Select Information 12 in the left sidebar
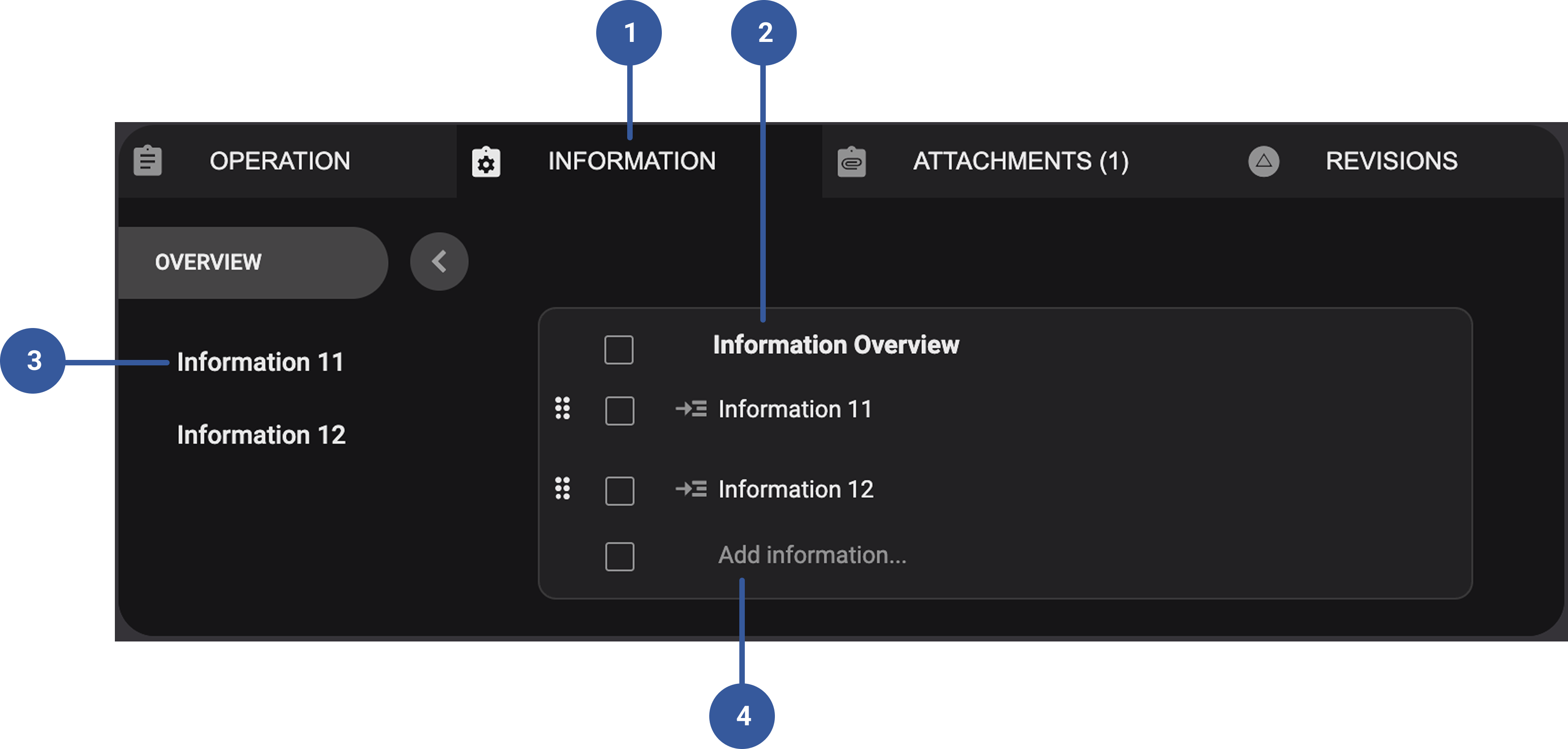This screenshot has width=1568, height=749. [261, 435]
